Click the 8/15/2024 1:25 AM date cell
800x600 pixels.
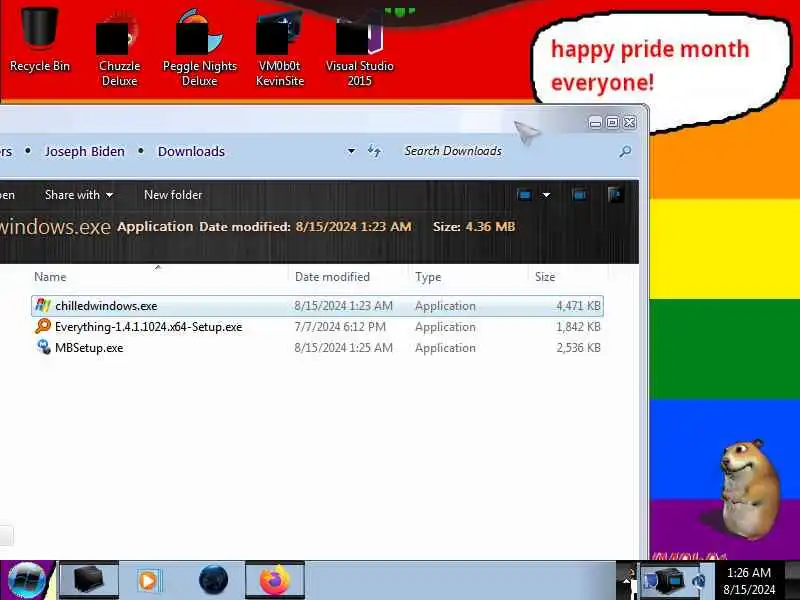click(x=343, y=347)
